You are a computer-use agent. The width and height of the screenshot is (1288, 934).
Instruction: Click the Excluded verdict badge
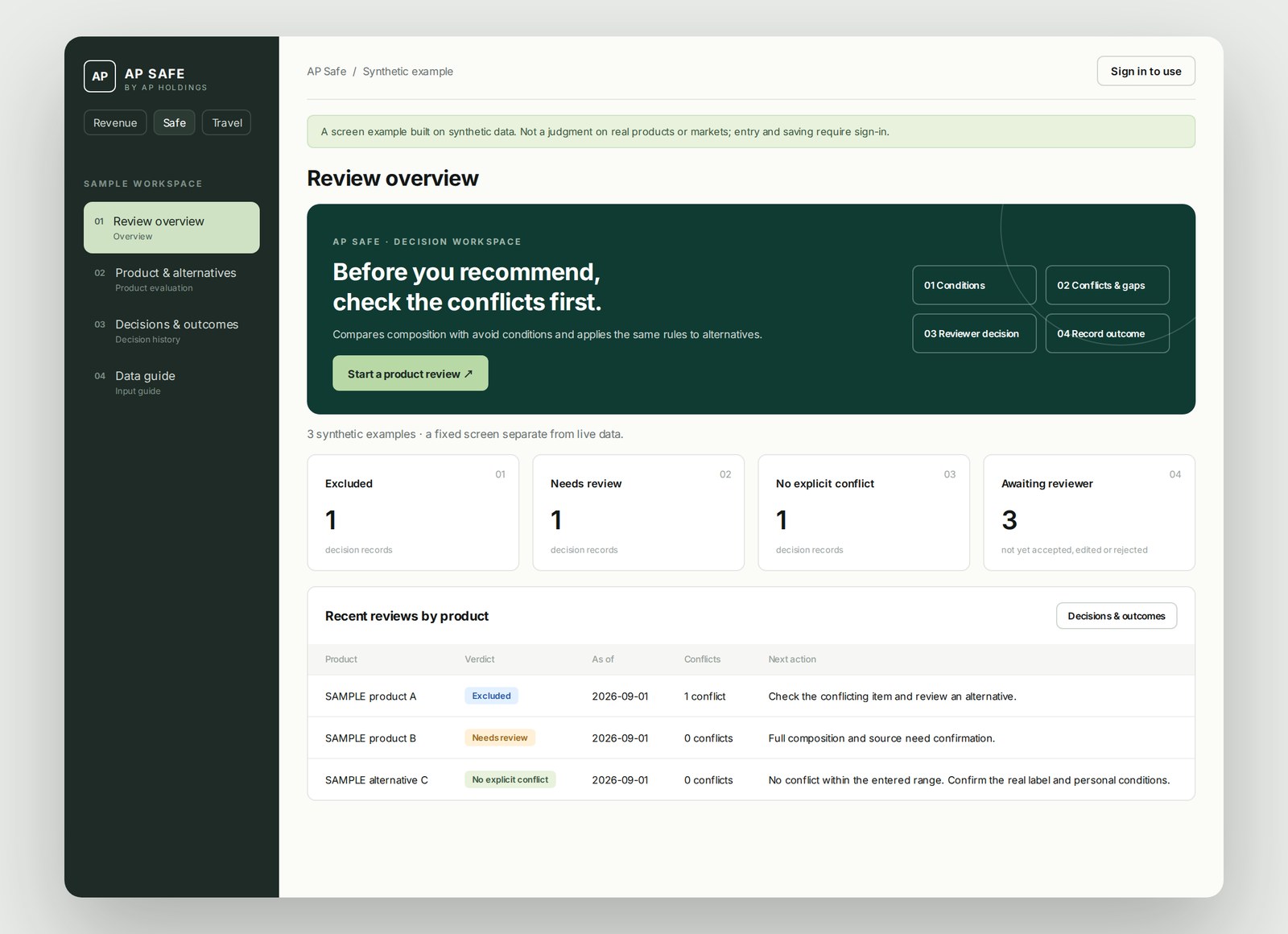(491, 696)
